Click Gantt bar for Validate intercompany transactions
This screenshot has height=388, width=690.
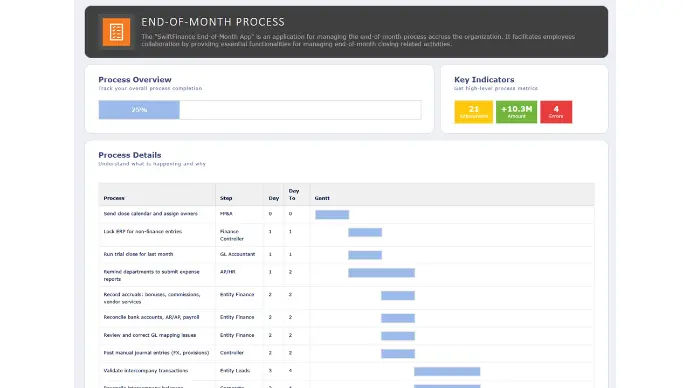(x=447, y=372)
